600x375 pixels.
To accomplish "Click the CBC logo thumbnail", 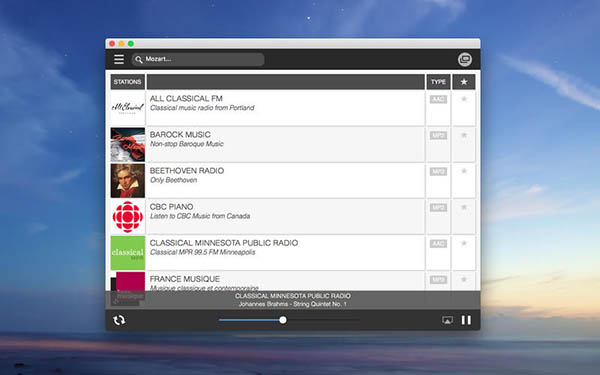I will point(128,217).
